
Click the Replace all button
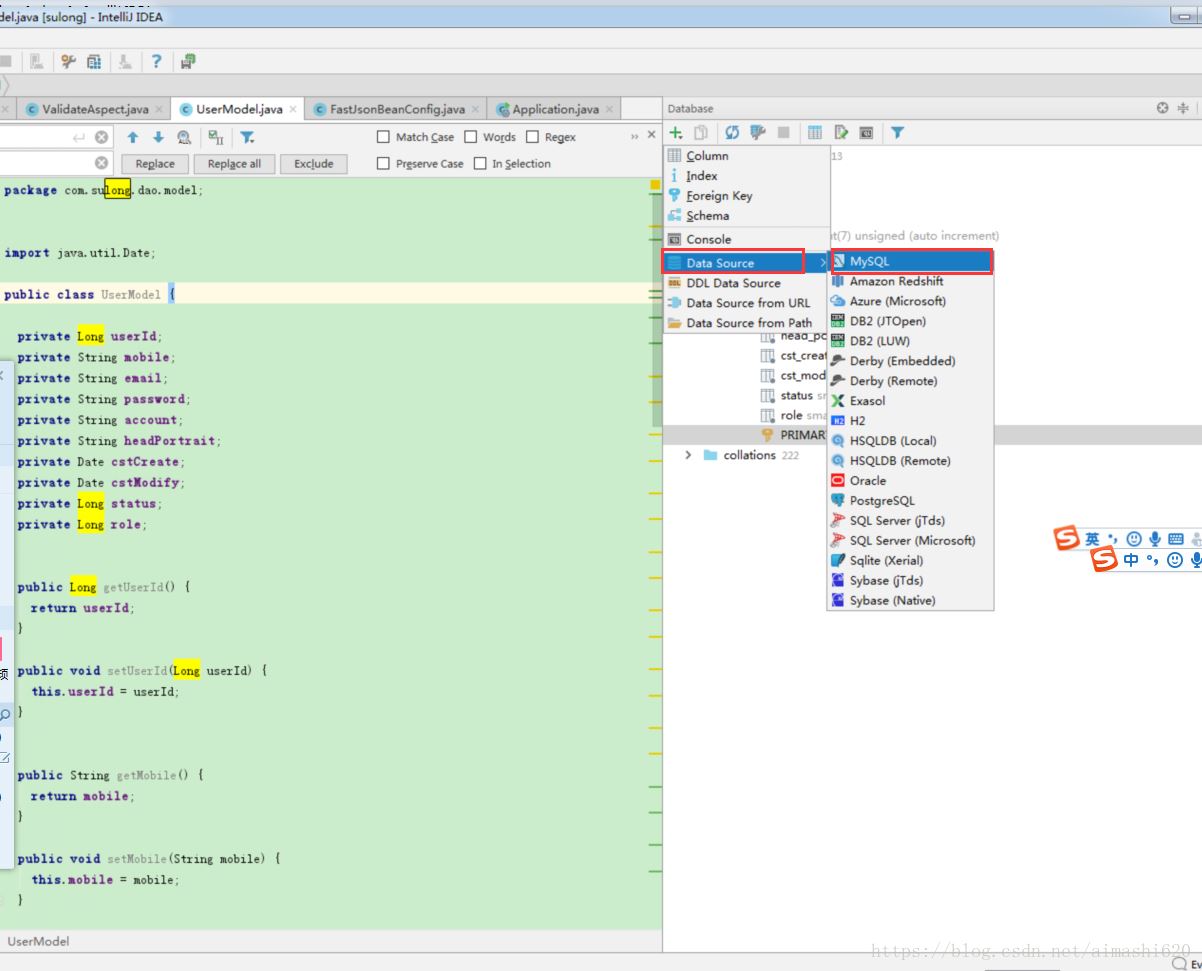click(x=234, y=164)
